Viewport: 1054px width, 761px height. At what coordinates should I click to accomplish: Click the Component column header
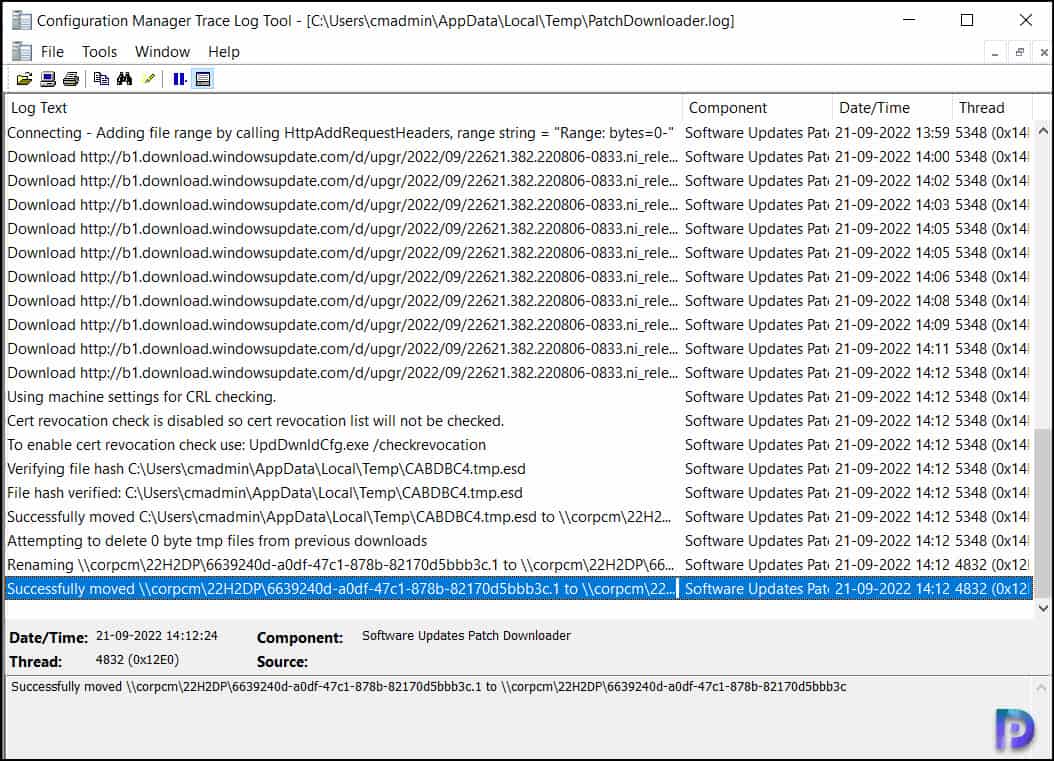(758, 108)
